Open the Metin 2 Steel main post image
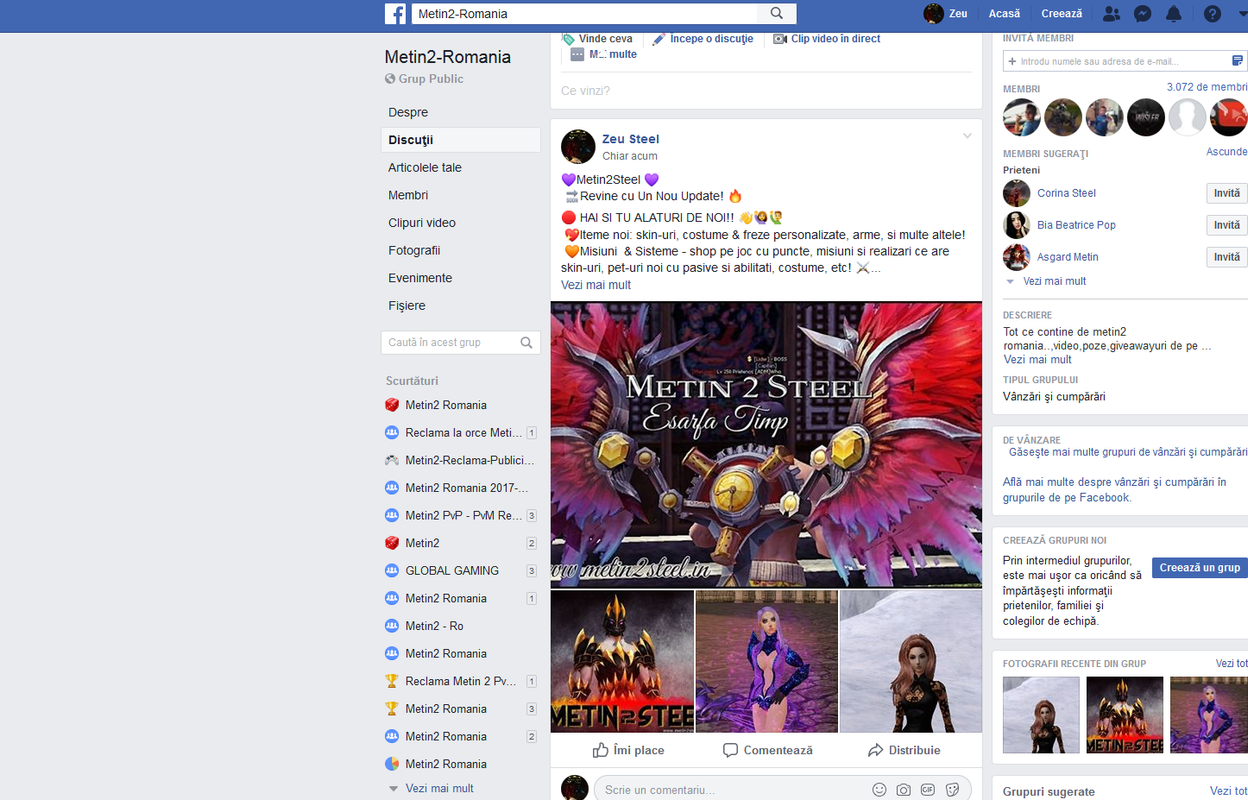1248x800 pixels. click(766, 444)
